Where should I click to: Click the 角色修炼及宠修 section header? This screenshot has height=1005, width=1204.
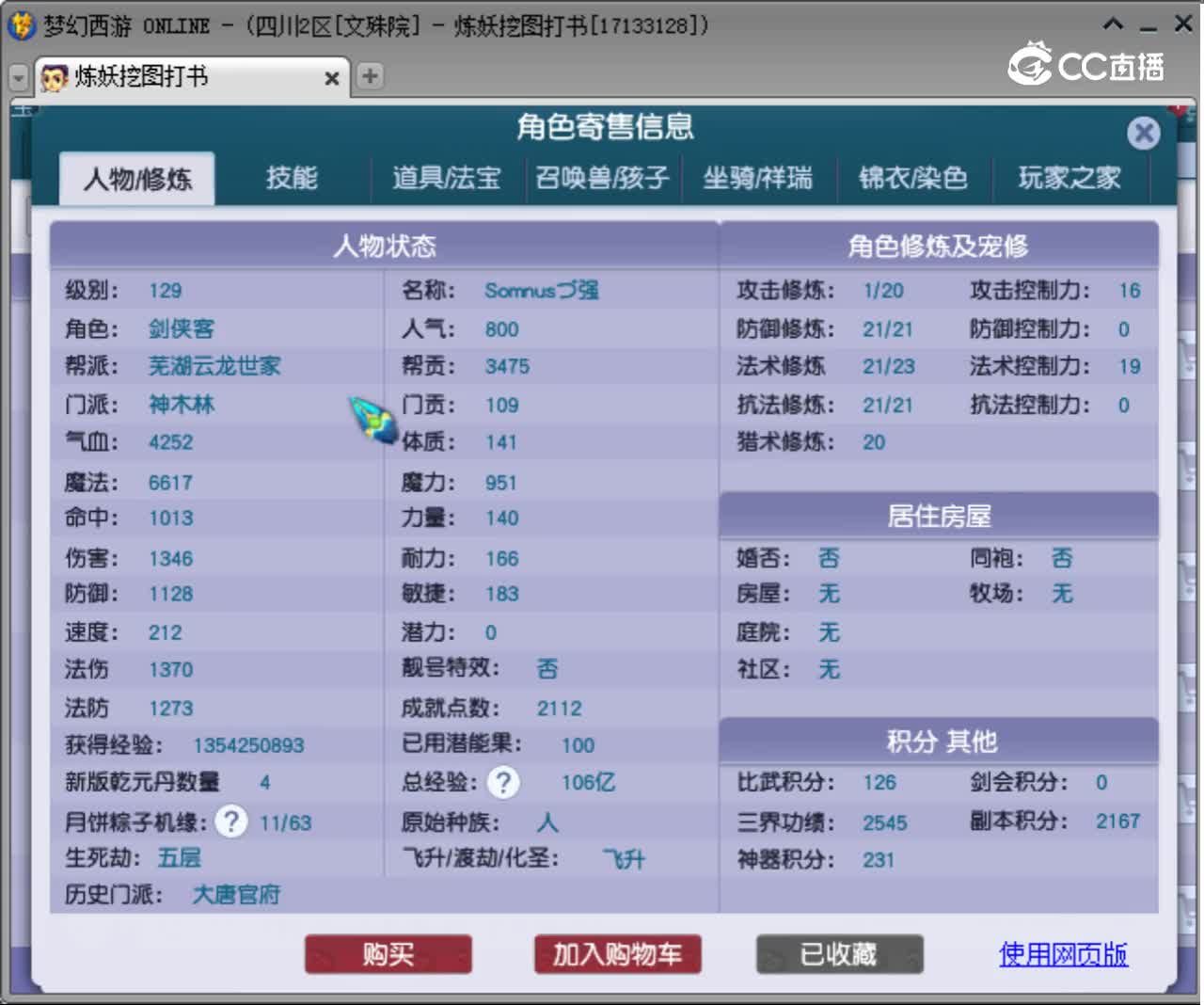click(939, 246)
